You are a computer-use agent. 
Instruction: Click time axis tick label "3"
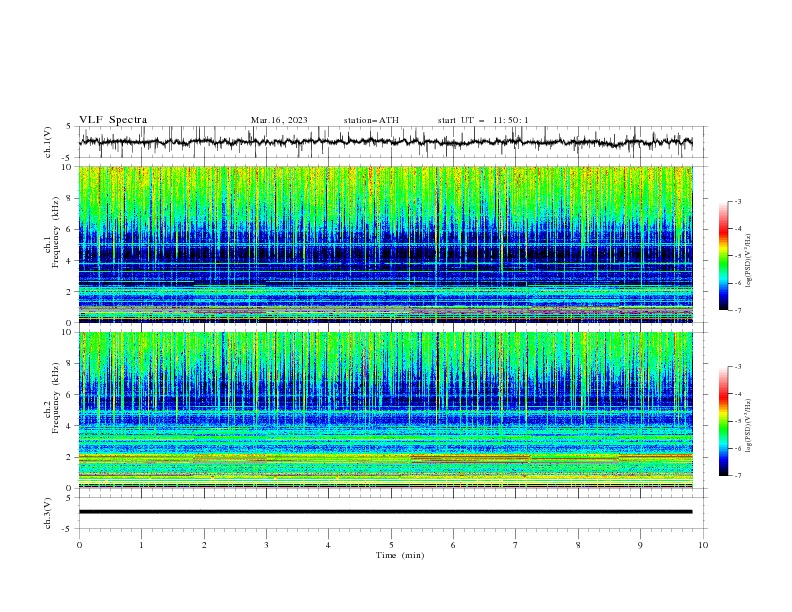click(266, 545)
